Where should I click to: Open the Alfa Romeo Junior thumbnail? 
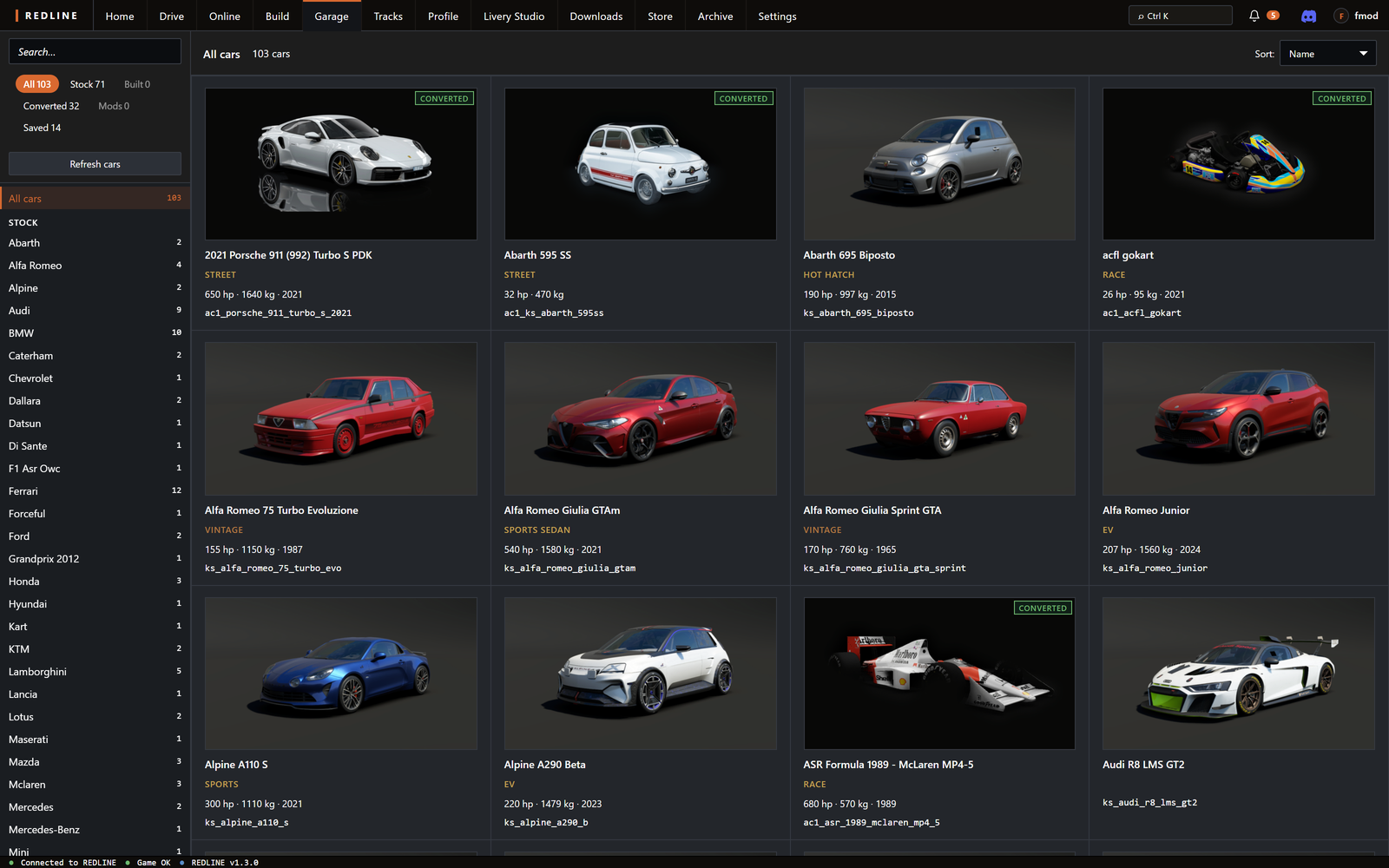1238,418
